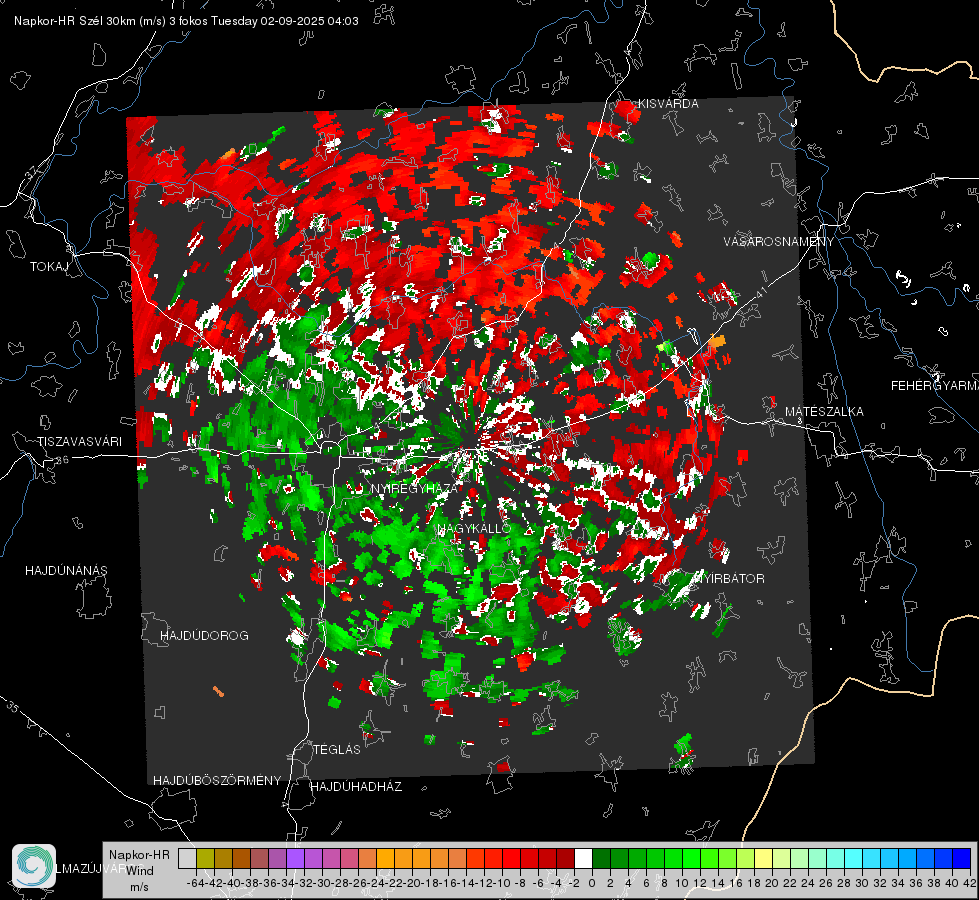Screen dimensions: 979x900
Task: Click the MÁTÉSZALKA city label
Action: [x=824, y=412]
